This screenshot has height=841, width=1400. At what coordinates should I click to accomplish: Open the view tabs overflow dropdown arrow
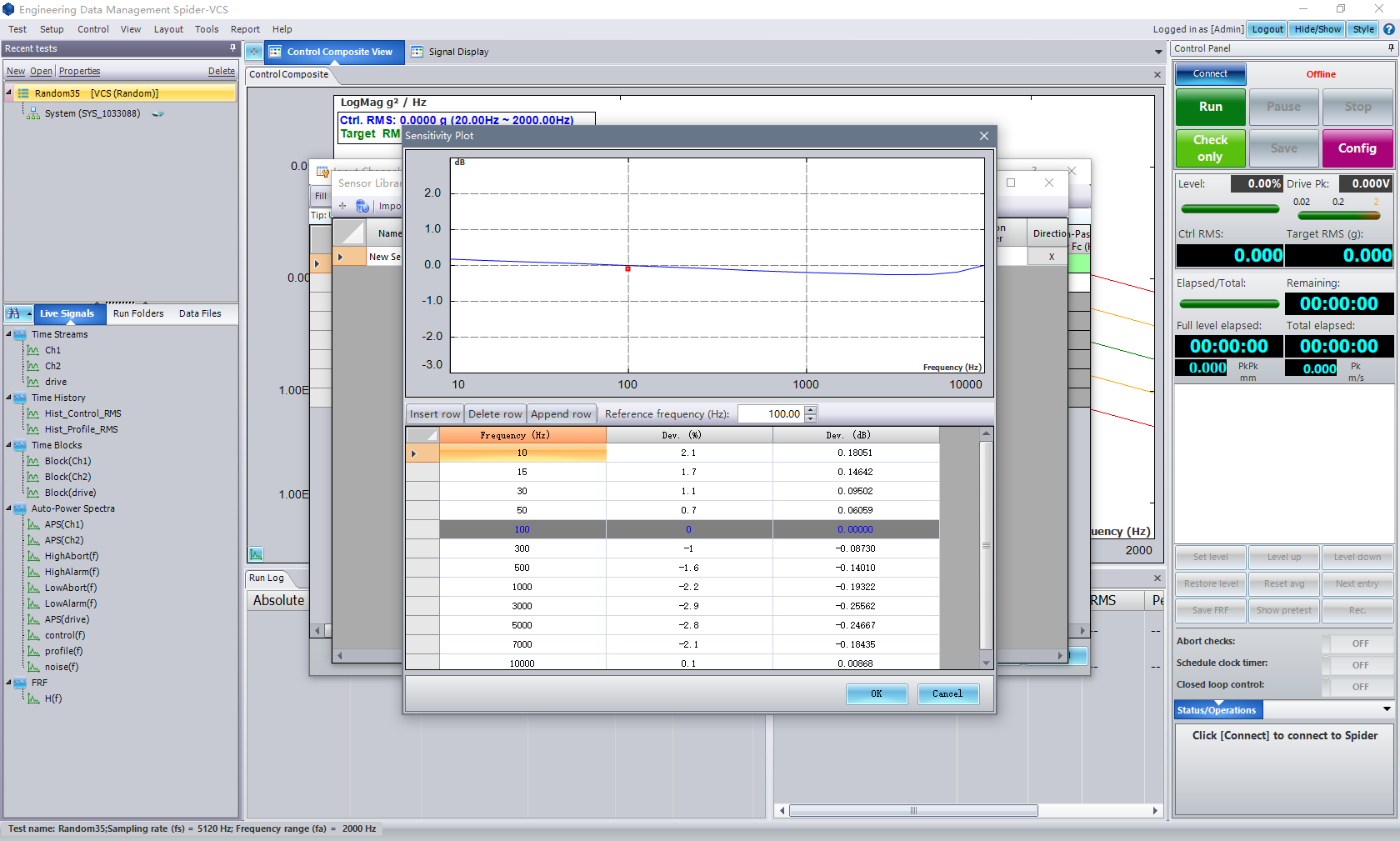[1158, 52]
